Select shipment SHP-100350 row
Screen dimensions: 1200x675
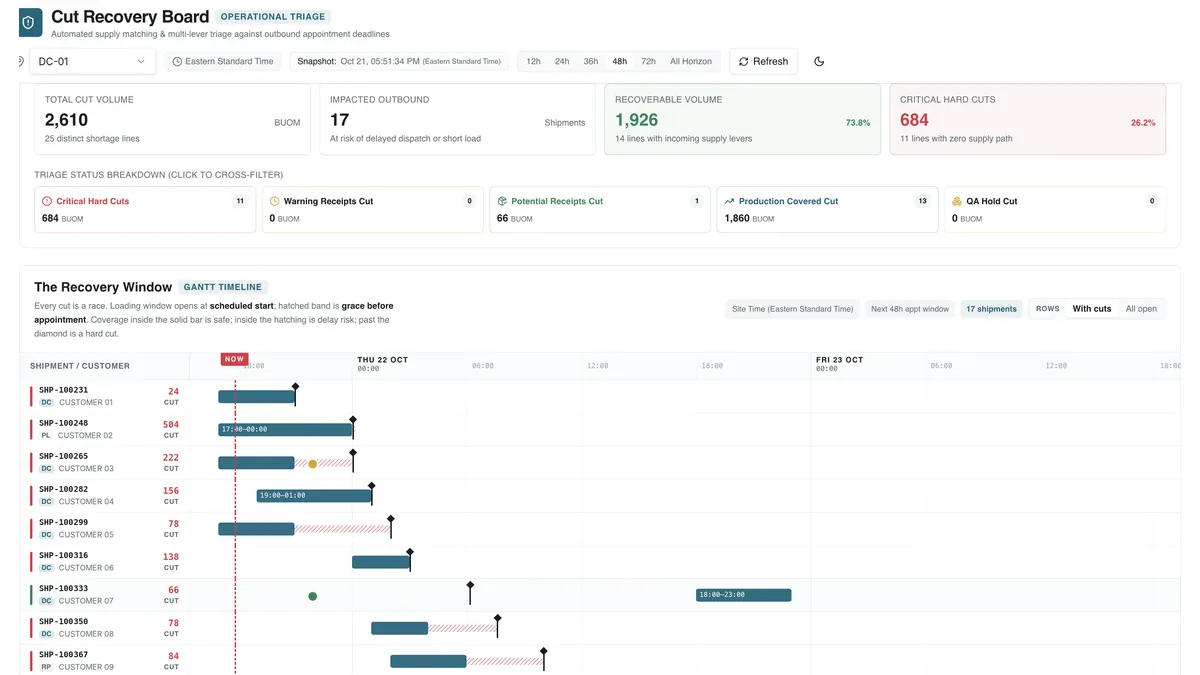click(x=600, y=628)
